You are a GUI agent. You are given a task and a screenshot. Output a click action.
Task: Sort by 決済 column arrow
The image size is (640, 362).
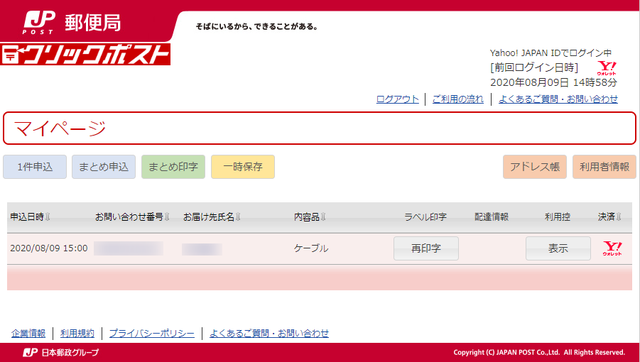(618, 217)
